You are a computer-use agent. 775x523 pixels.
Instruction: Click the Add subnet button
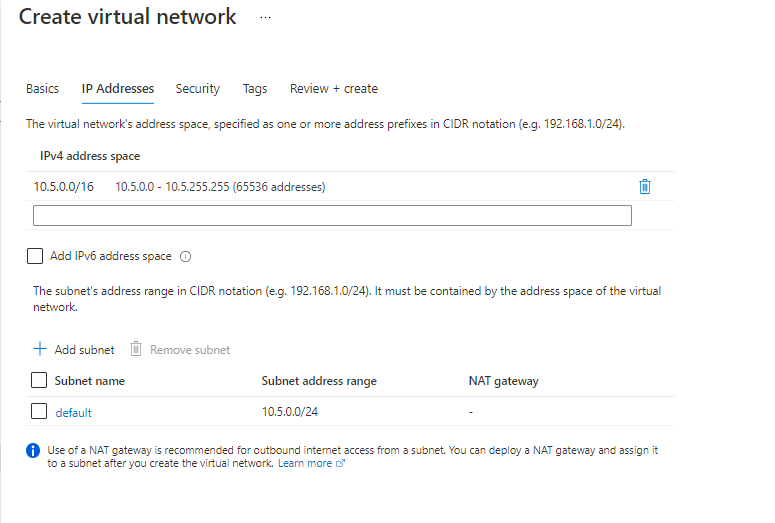[74, 350]
